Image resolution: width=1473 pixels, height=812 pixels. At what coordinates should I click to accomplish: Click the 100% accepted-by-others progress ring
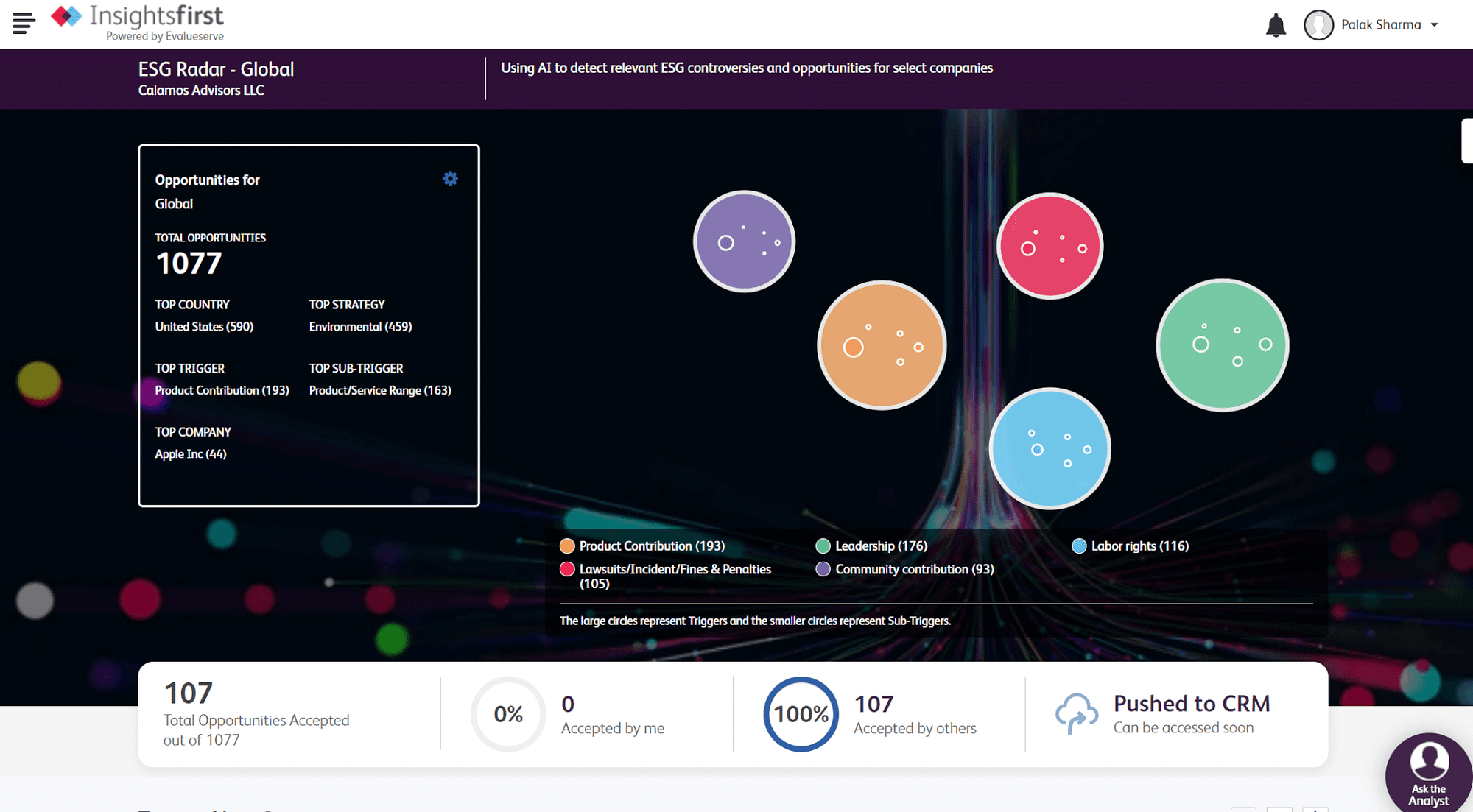coord(801,714)
